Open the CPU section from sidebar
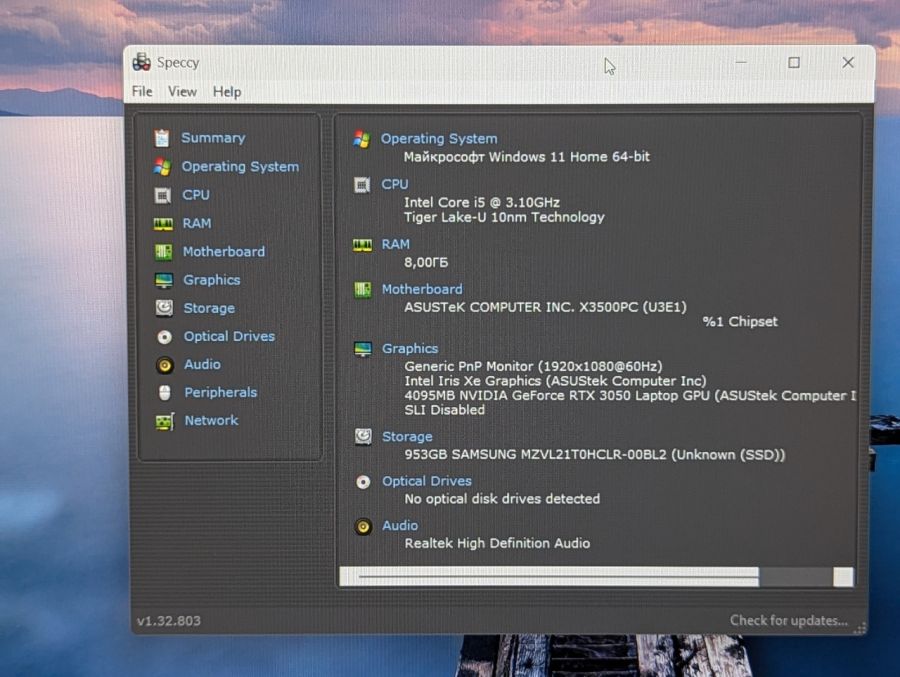The height and width of the screenshot is (677, 900). 196,195
